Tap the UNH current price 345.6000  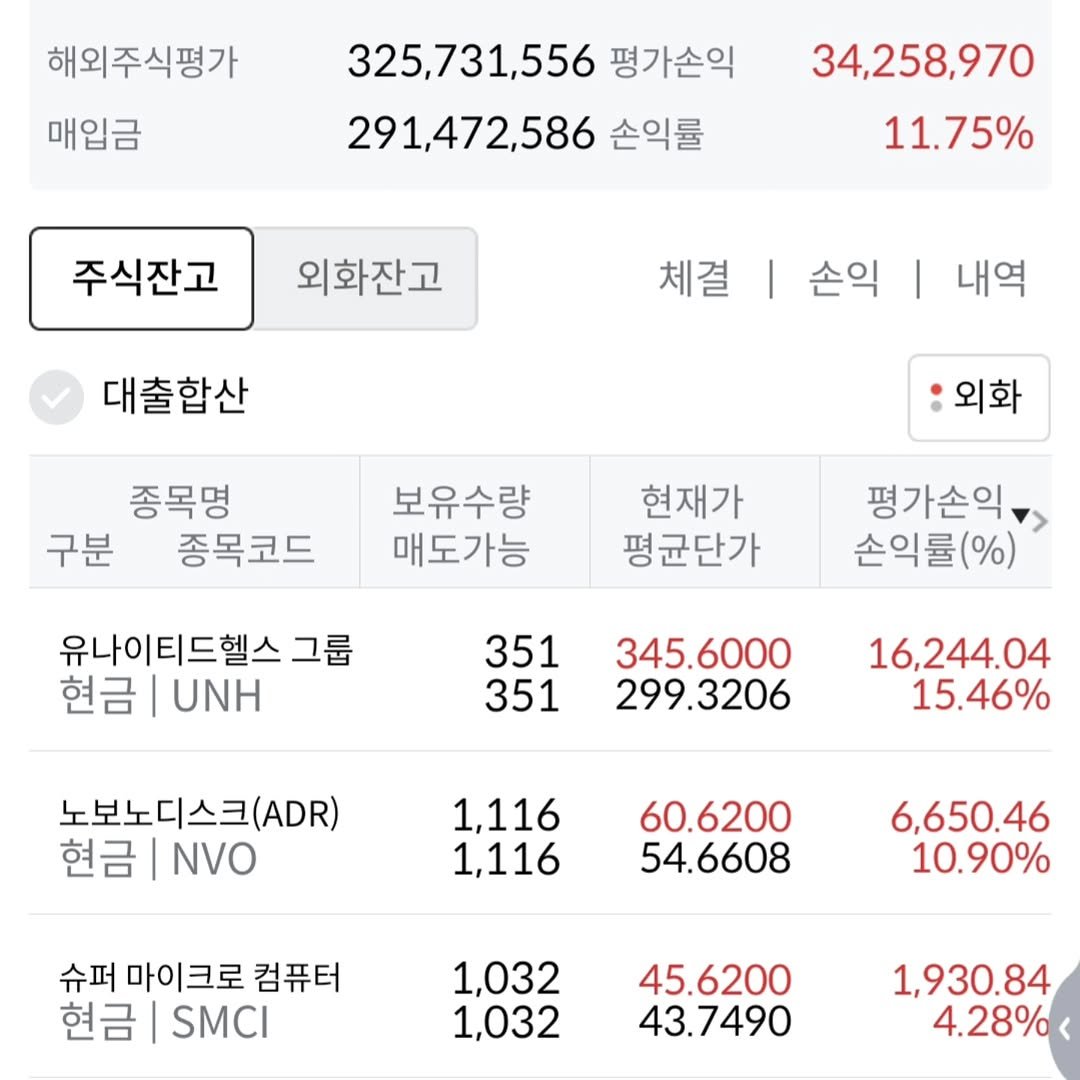pyautogui.click(x=703, y=653)
